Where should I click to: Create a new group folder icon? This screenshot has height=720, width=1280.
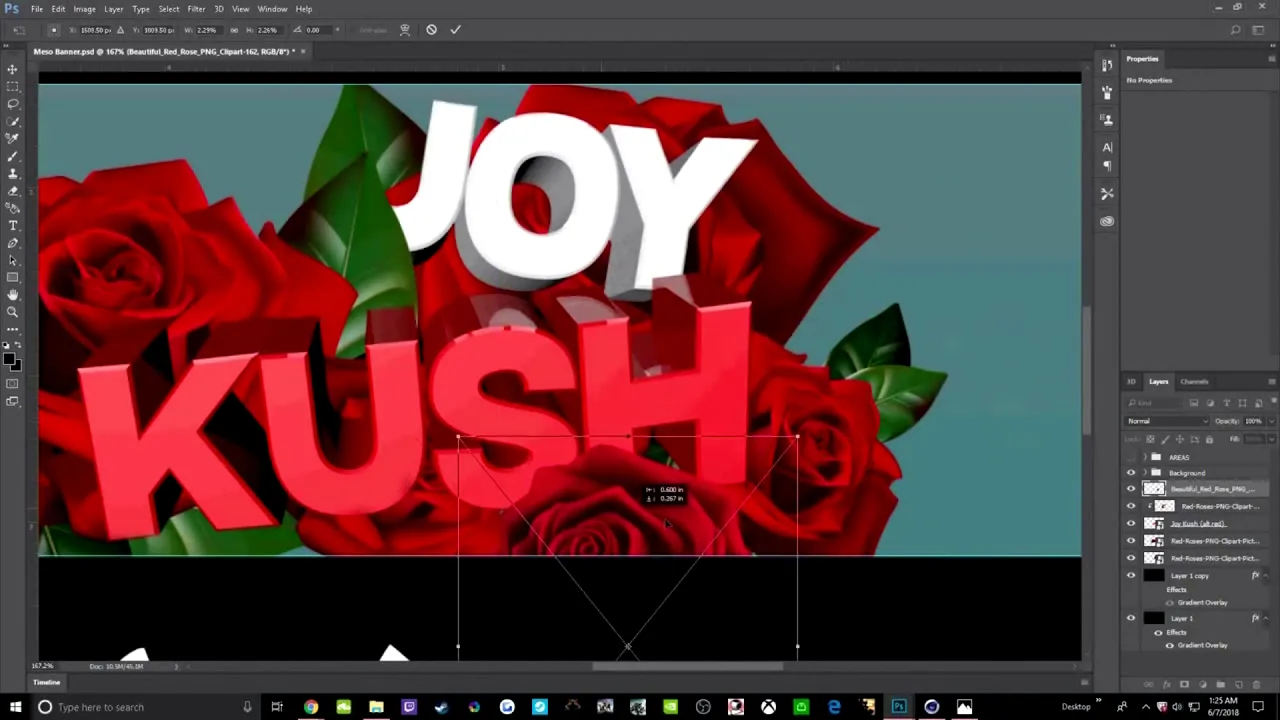[x=1220, y=685]
